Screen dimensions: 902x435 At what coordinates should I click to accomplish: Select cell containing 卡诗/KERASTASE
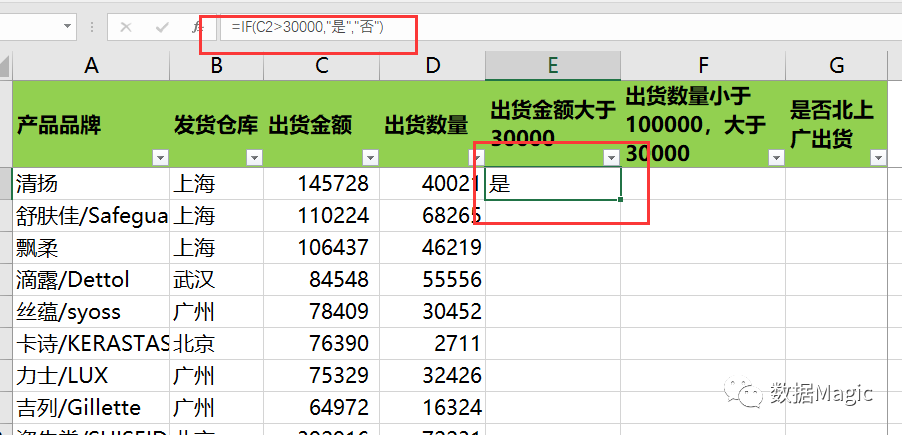[x=91, y=344]
